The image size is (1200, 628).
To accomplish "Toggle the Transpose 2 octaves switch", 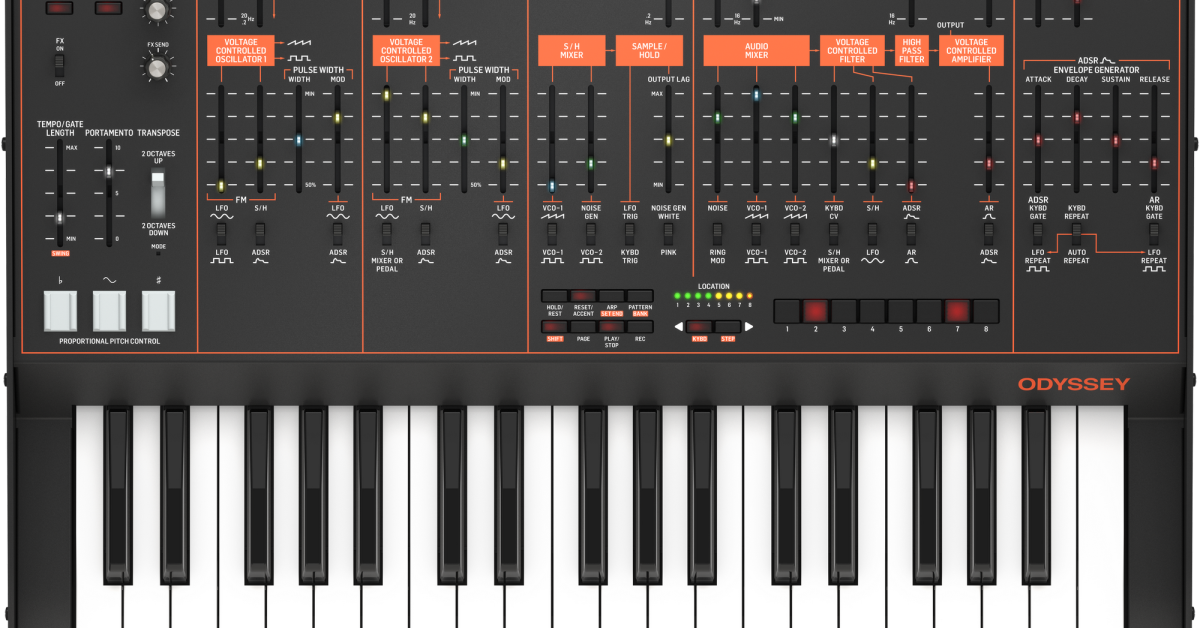I will pos(160,192).
